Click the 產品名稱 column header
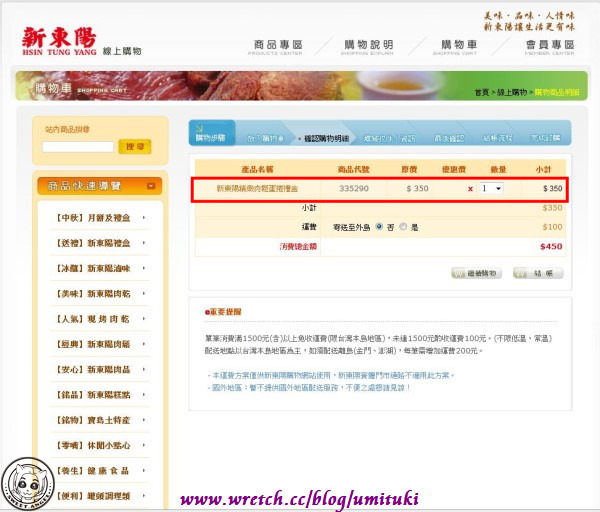The width and height of the screenshot is (600, 512). point(257,169)
